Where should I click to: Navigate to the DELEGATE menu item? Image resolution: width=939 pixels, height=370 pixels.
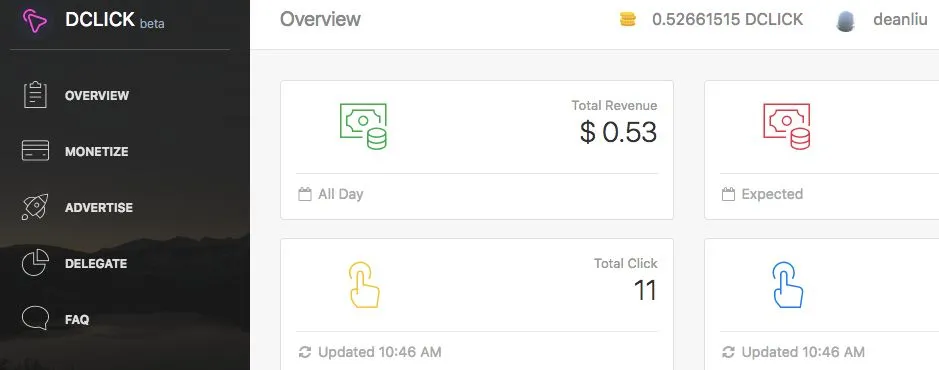(x=96, y=263)
